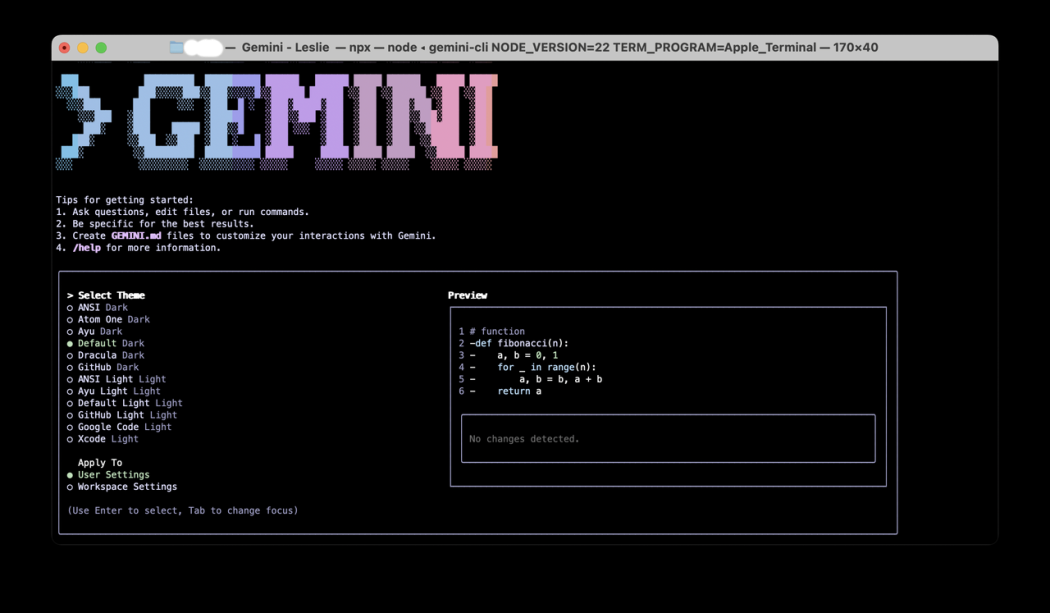Choose the Ayu Light theme
Screen dimensions: 1050x613
118,391
